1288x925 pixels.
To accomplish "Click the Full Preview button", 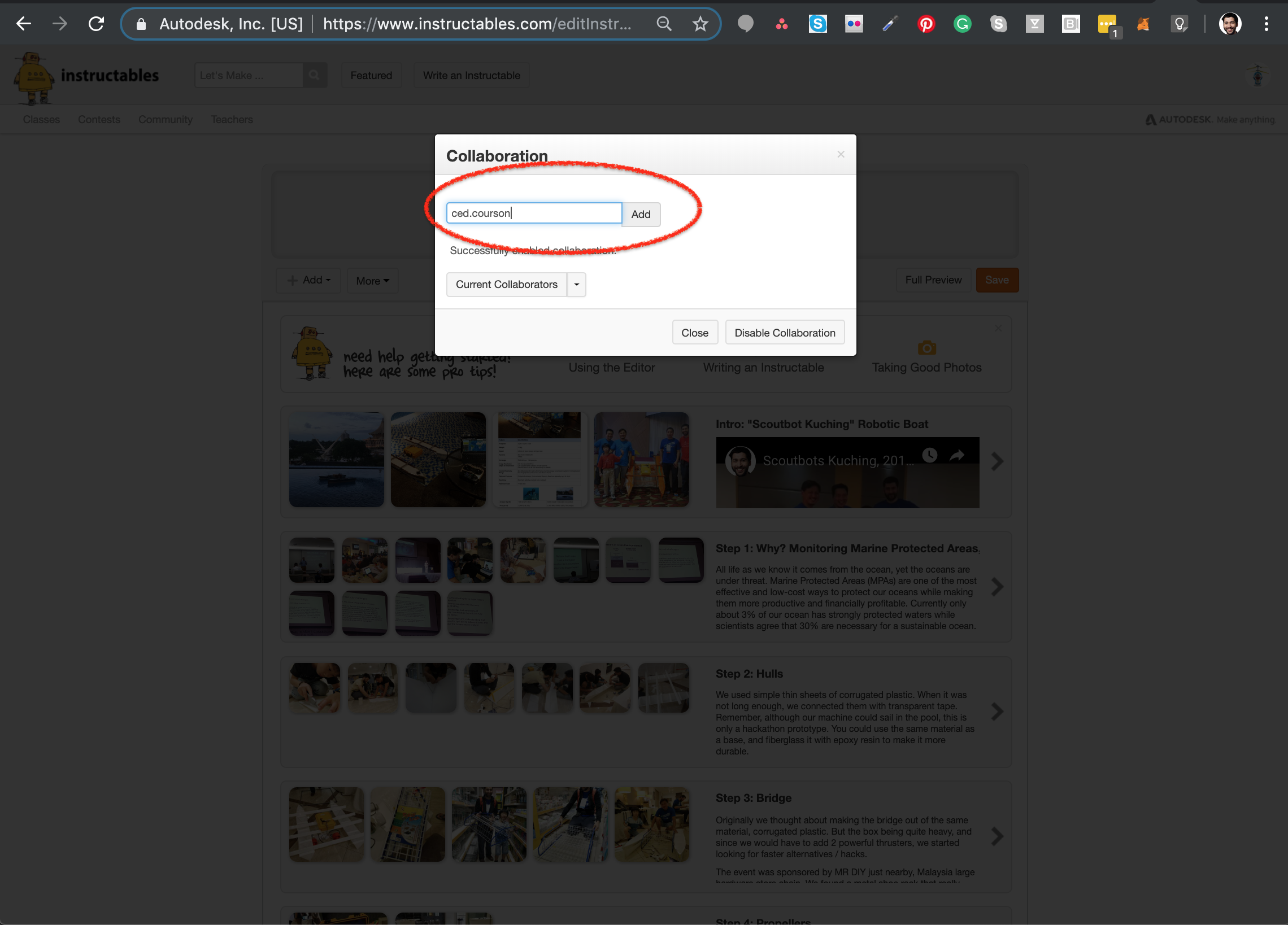I will tap(934, 280).
